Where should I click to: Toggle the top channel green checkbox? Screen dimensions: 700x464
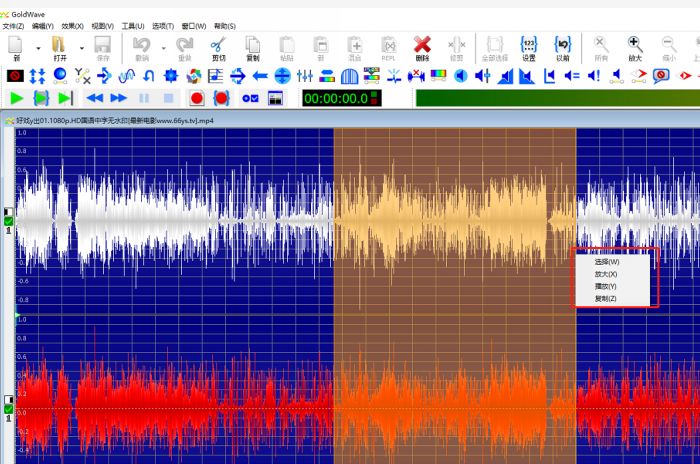[x=8, y=221]
